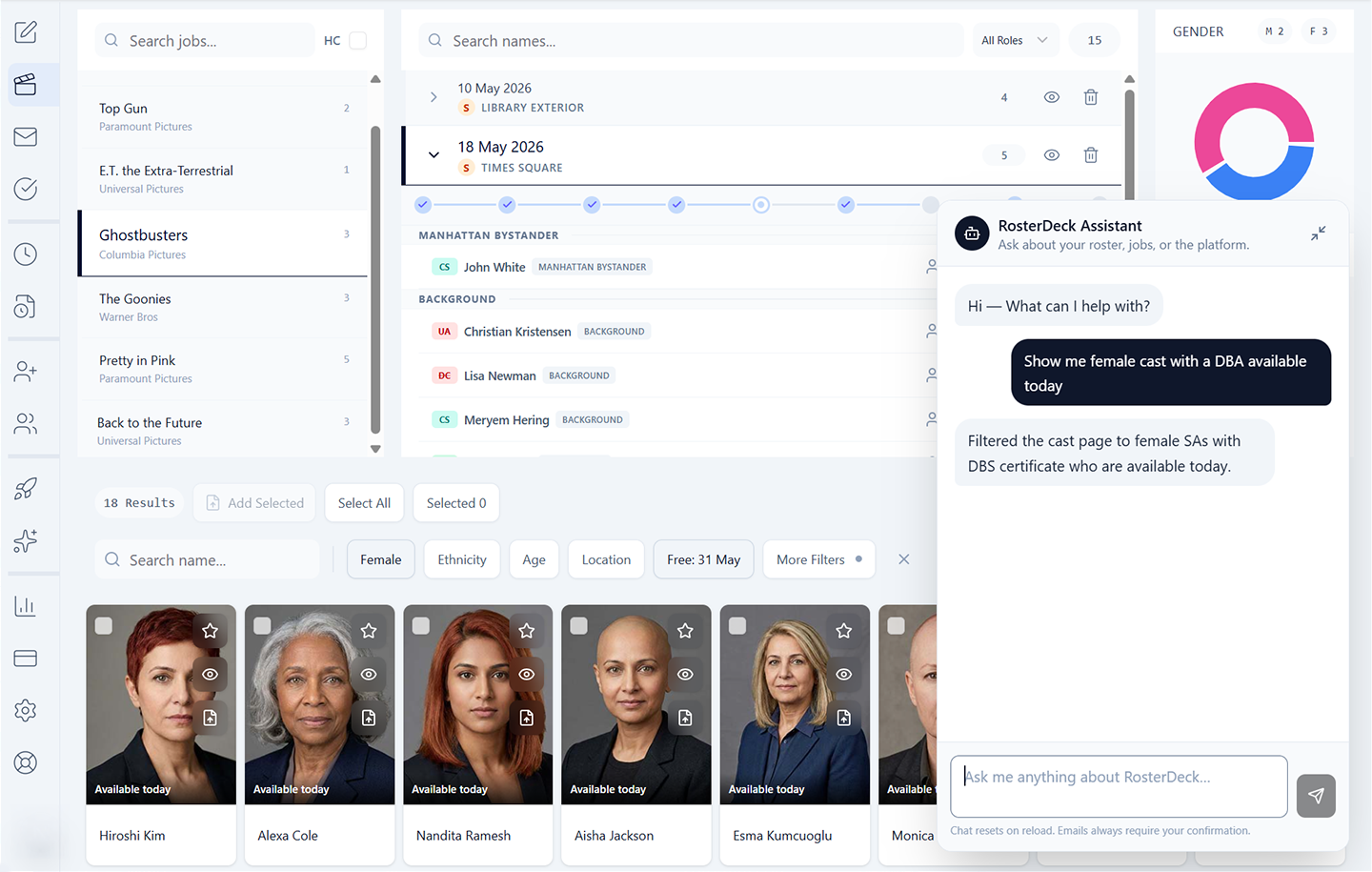Preview Alexa Cole with eye icon
Screen dimensions: 1372x872
tap(369, 674)
